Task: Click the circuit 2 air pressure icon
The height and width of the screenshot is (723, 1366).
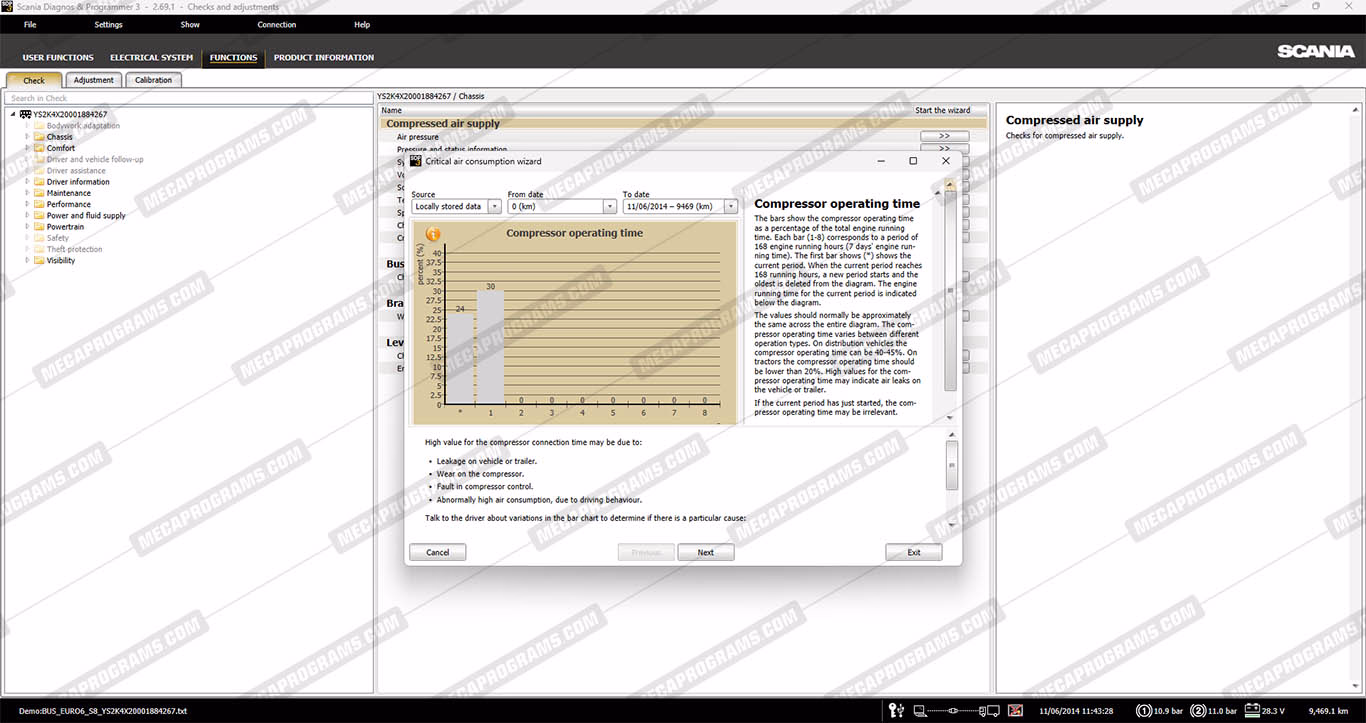Action: tap(1199, 711)
